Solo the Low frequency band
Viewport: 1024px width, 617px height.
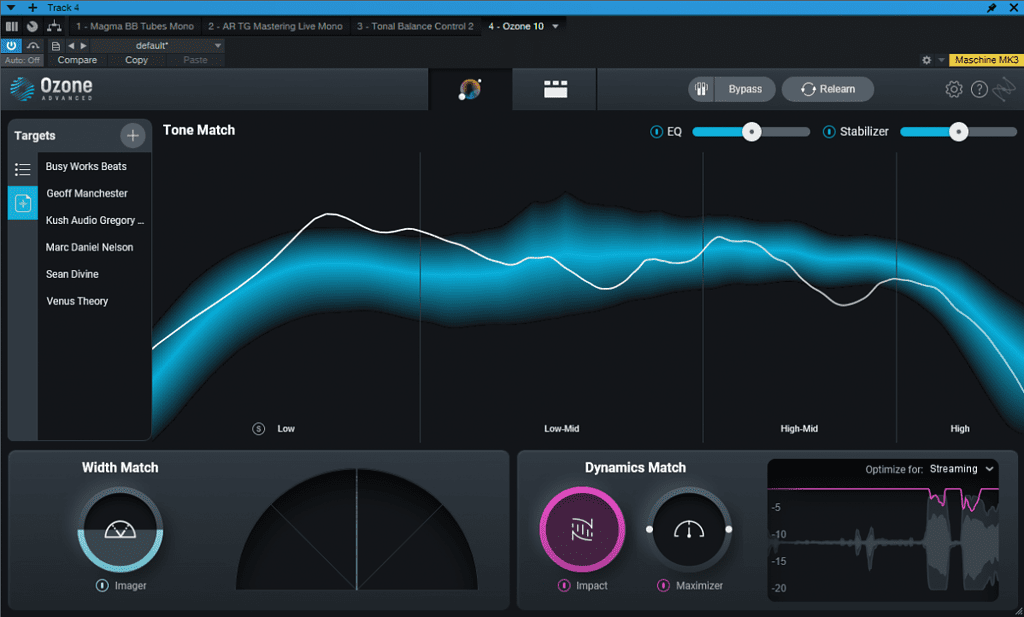pos(259,429)
